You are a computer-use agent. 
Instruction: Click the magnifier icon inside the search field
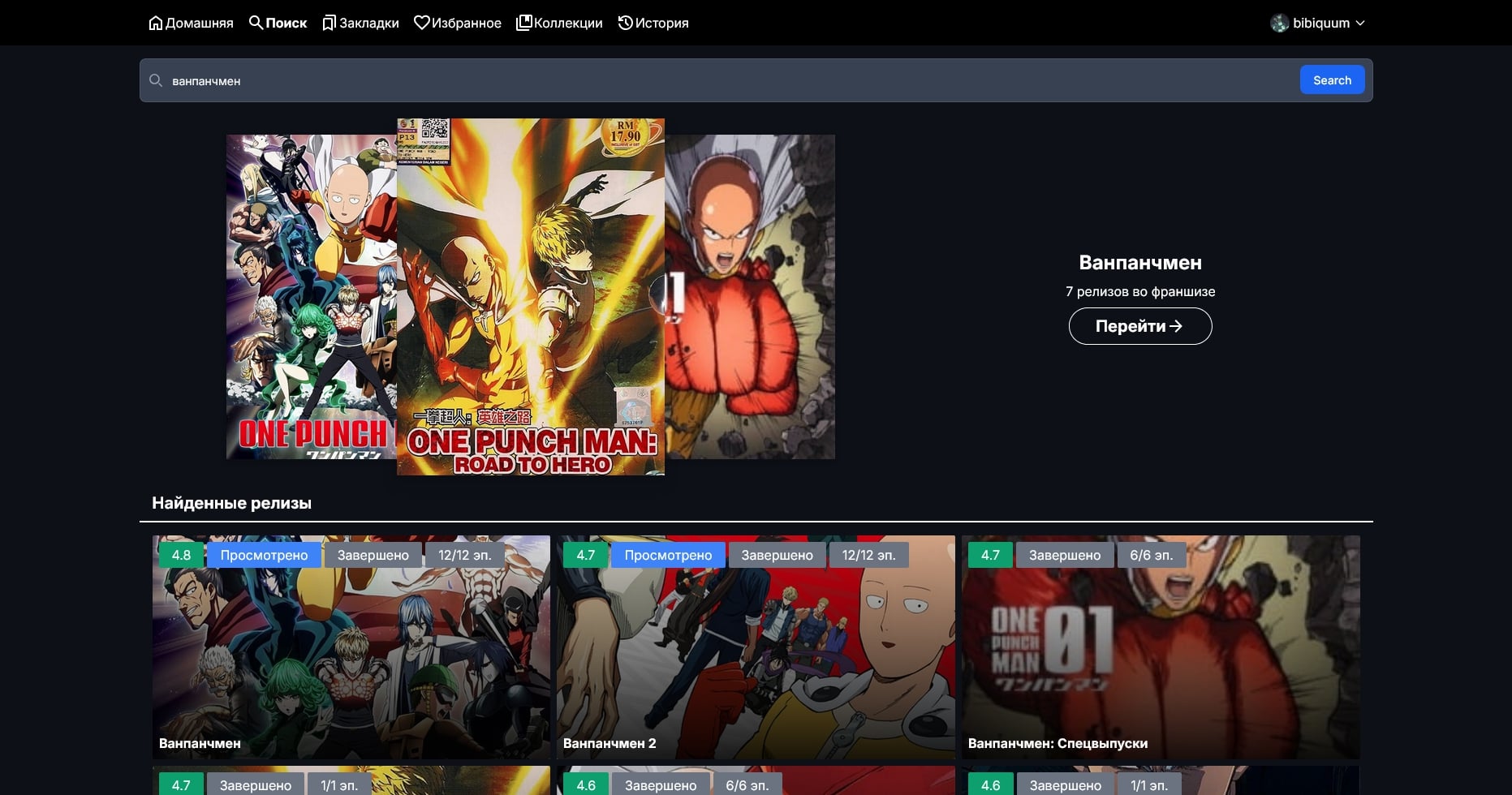coord(156,80)
